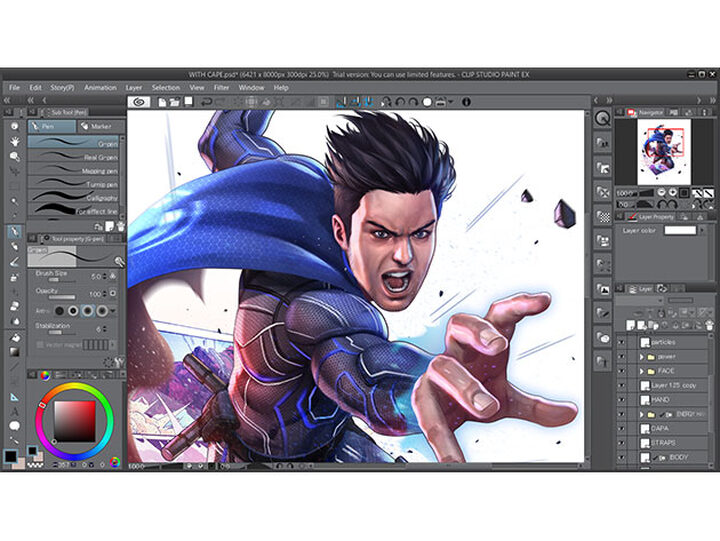Open the Edit menu
720x541 pixels.
click(x=35, y=87)
